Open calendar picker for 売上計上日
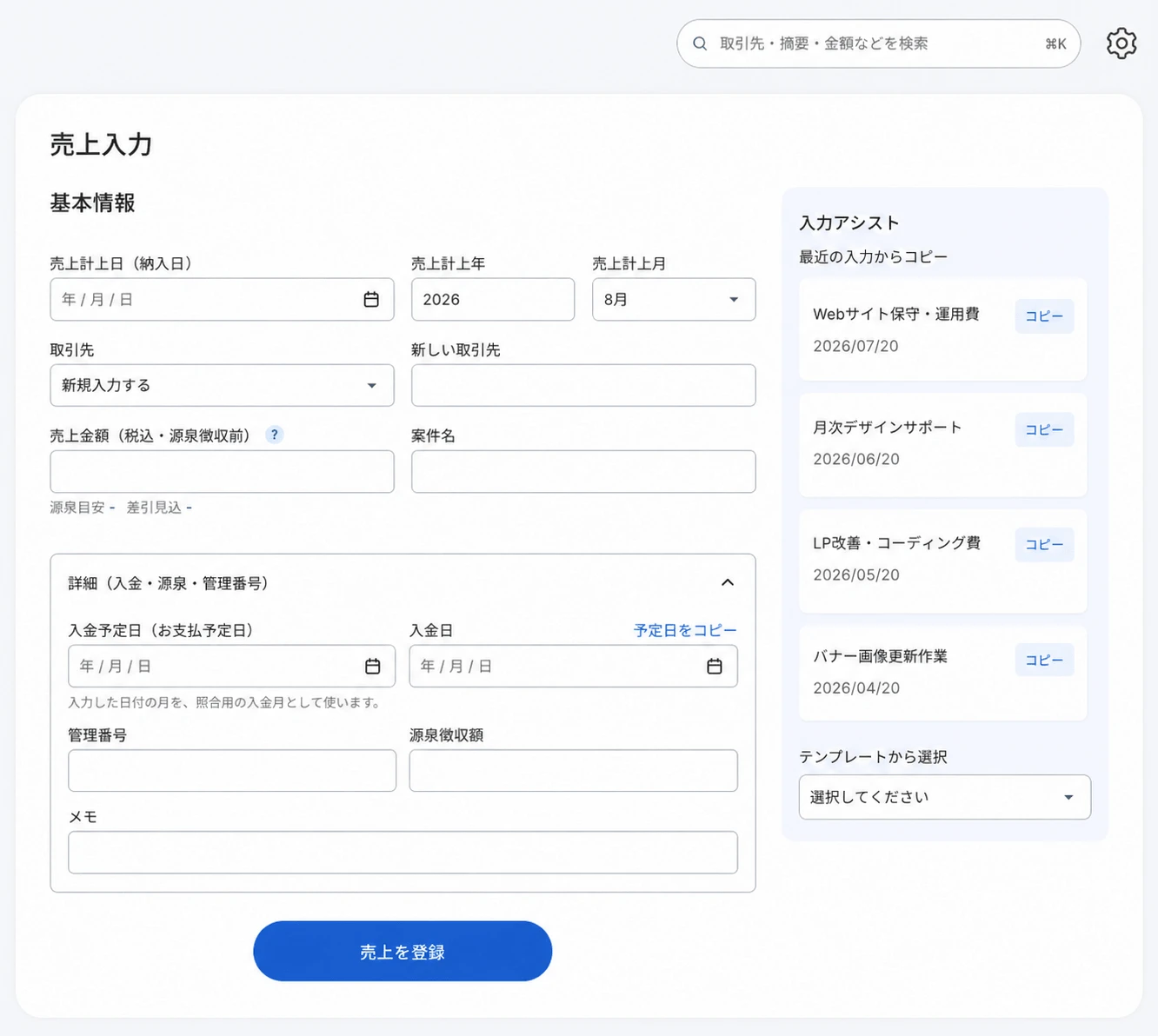The width and height of the screenshot is (1158, 1036). click(x=371, y=299)
